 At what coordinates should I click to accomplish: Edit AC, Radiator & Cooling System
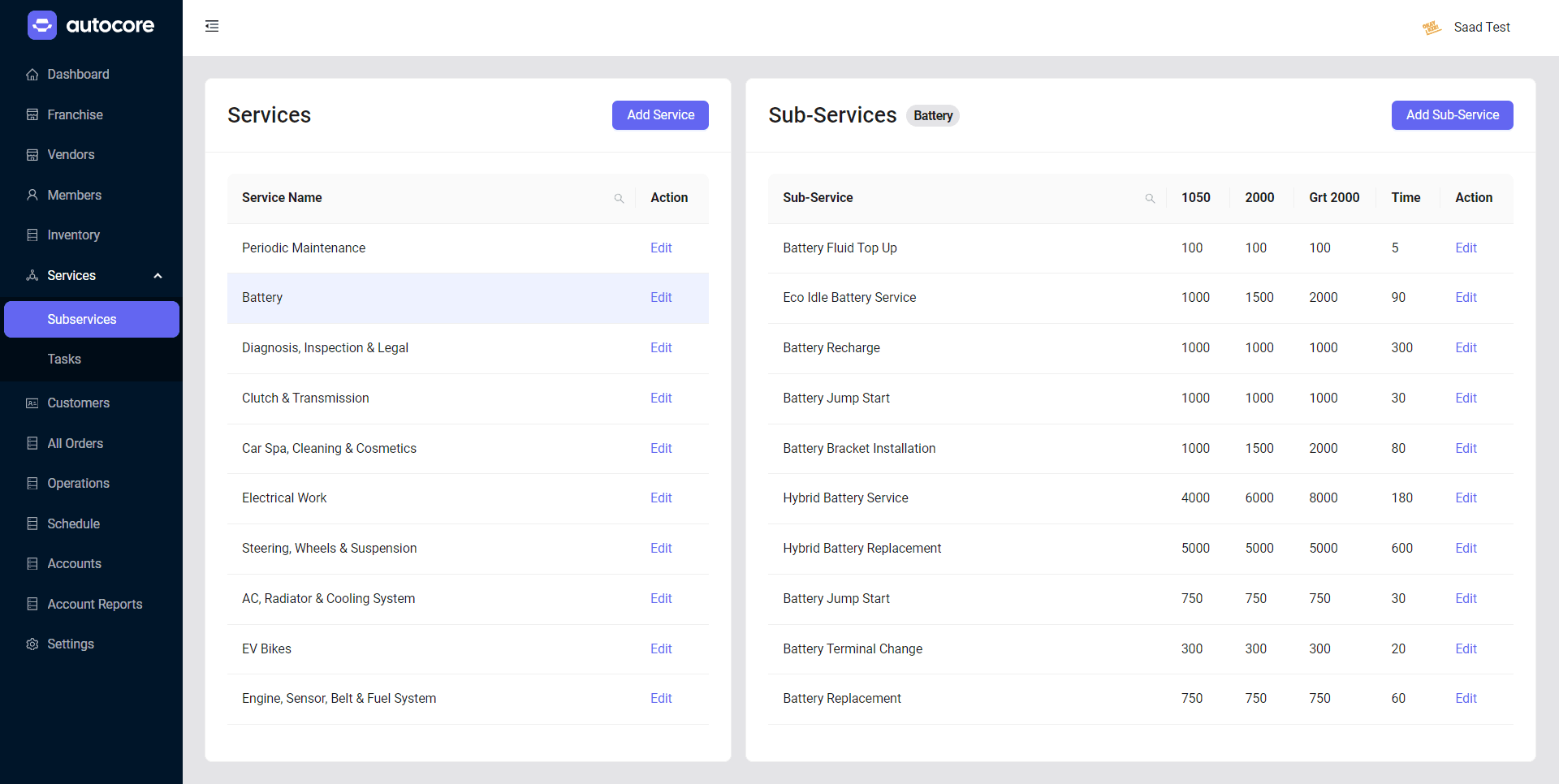(661, 598)
